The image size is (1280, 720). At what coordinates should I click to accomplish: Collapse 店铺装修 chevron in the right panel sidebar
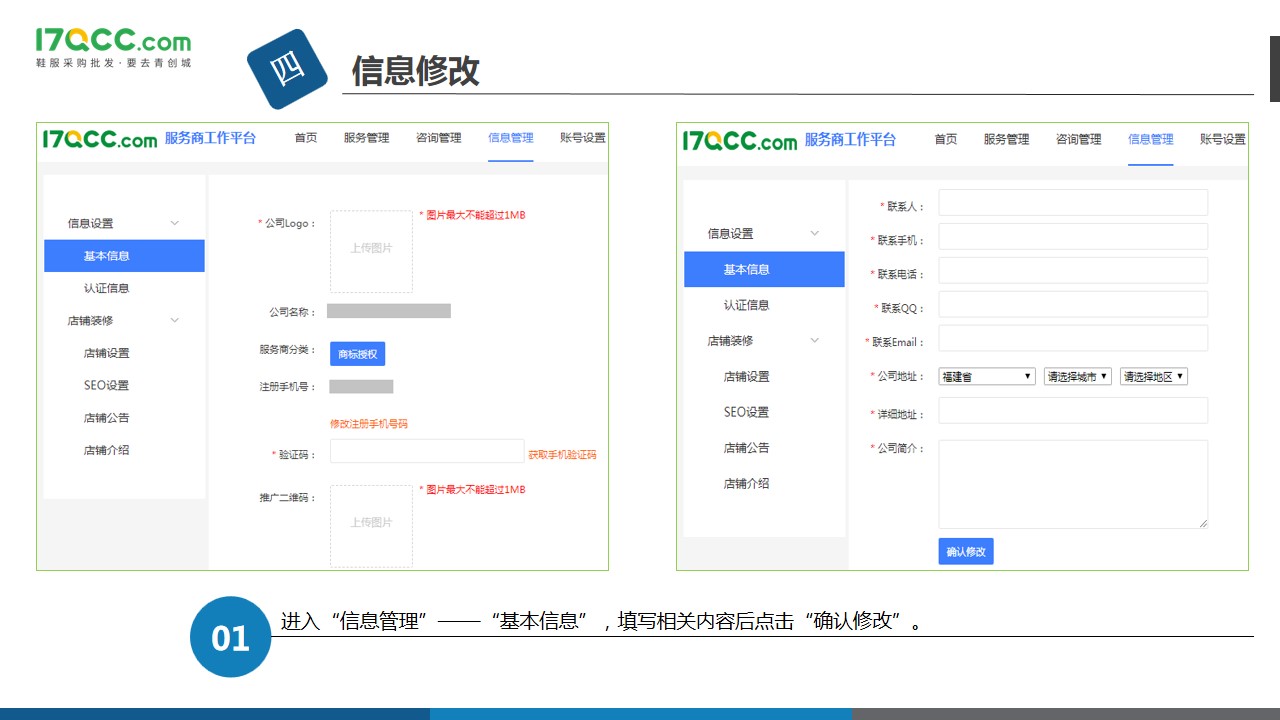click(x=814, y=341)
